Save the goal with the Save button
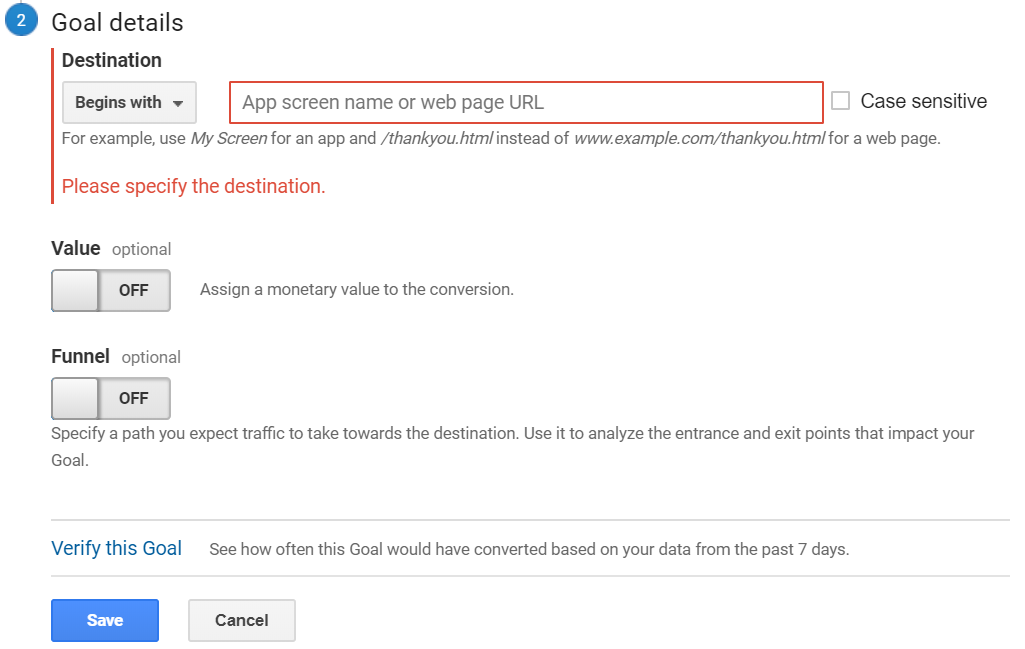1025x649 pixels. click(x=105, y=620)
